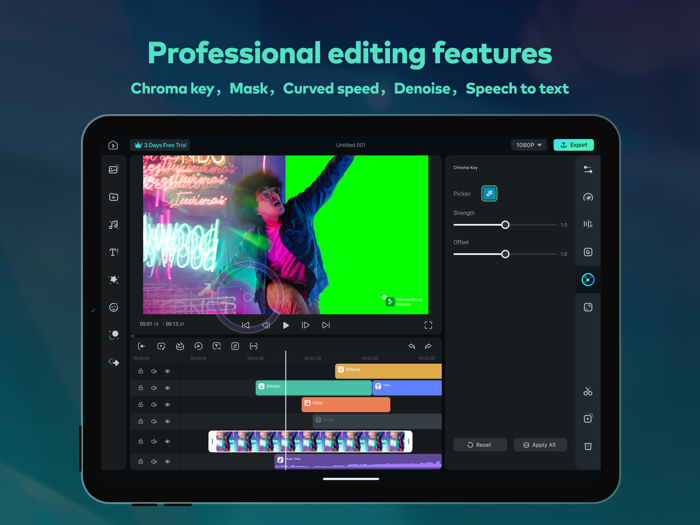Split the clip with the scissors icon

(588, 392)
